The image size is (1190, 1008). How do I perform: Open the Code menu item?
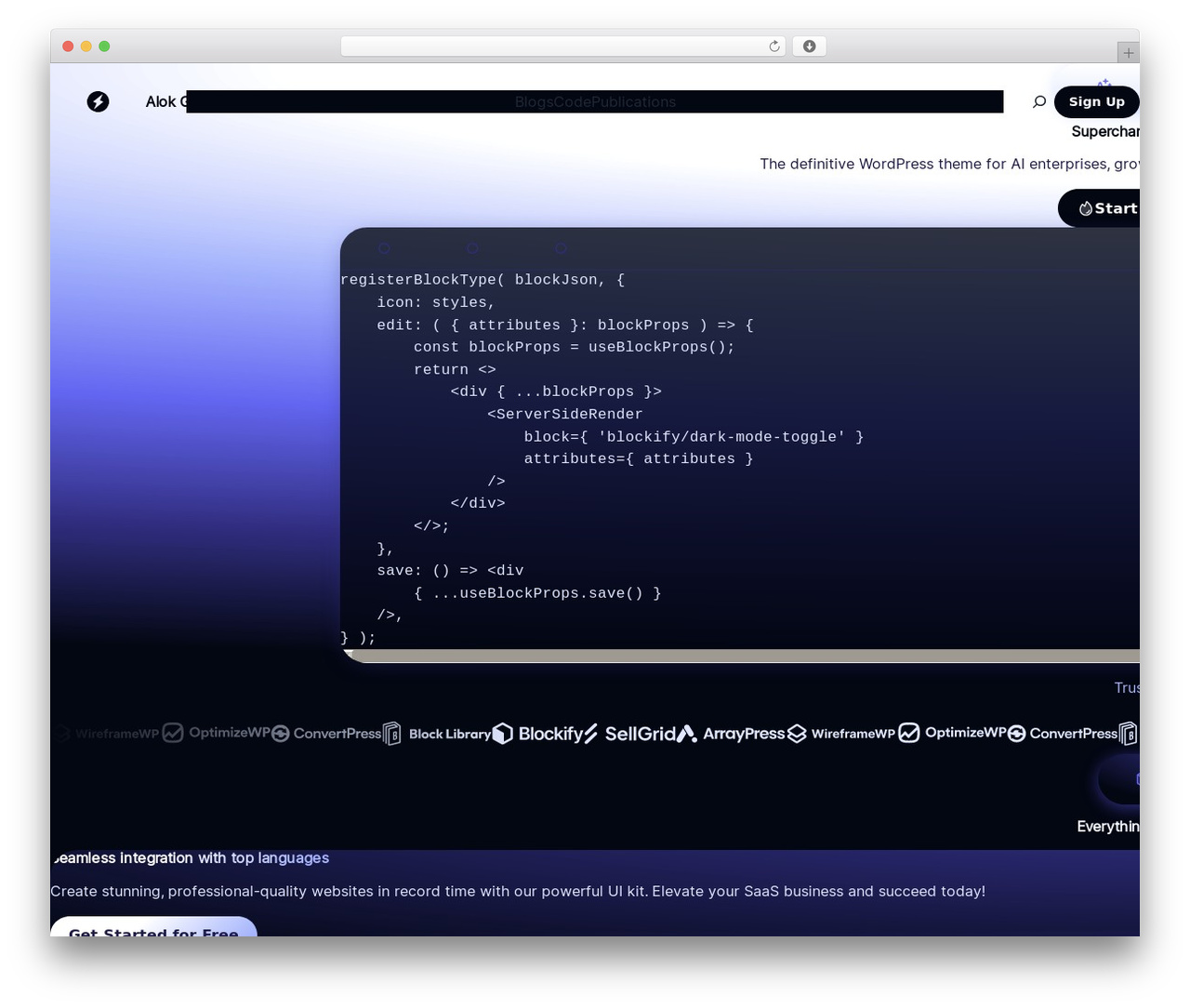(573, 102)
